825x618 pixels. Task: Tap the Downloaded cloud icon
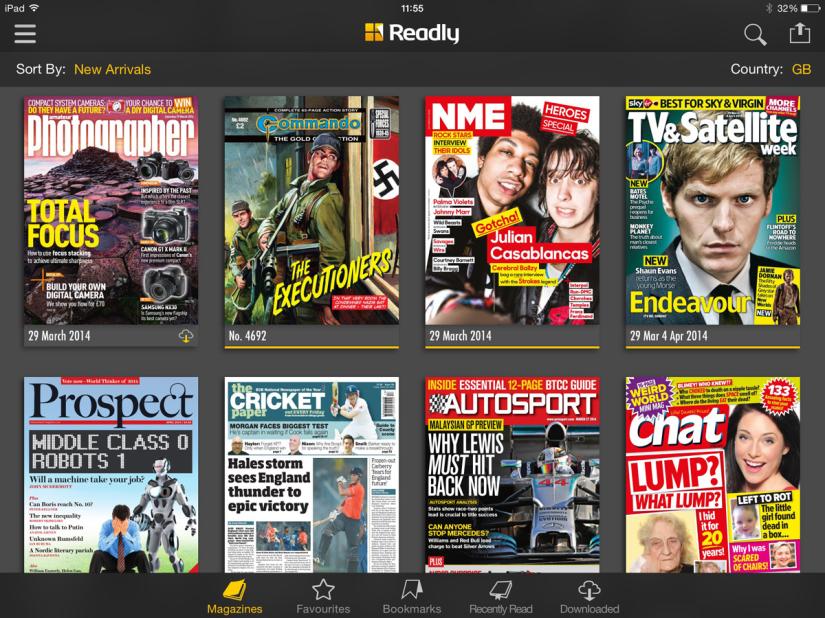click(x=589, y=591)
